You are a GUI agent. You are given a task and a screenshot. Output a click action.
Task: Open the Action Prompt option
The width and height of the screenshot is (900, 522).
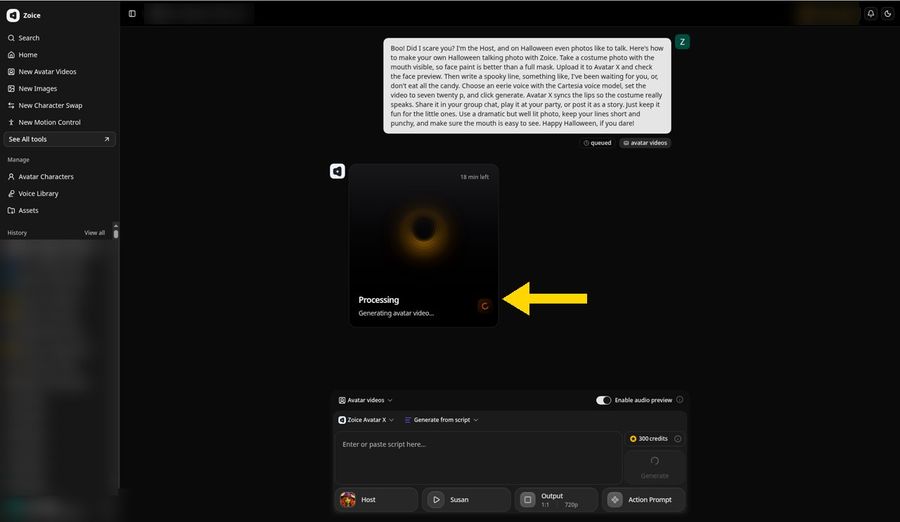pyautogui.click(x=643, y=500)
